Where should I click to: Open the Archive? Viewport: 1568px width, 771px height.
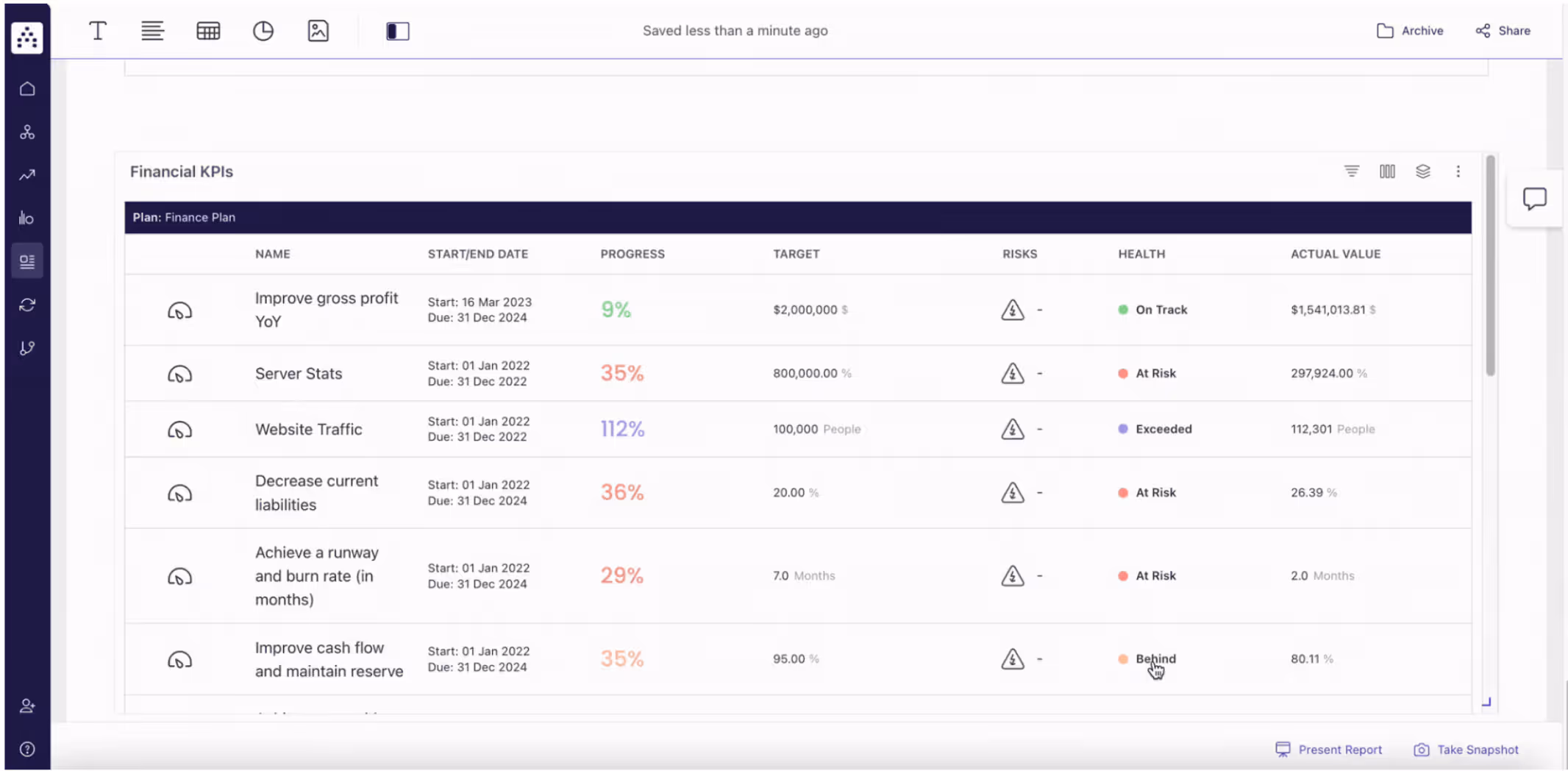pyautogui.click(x=1410, y=30)
